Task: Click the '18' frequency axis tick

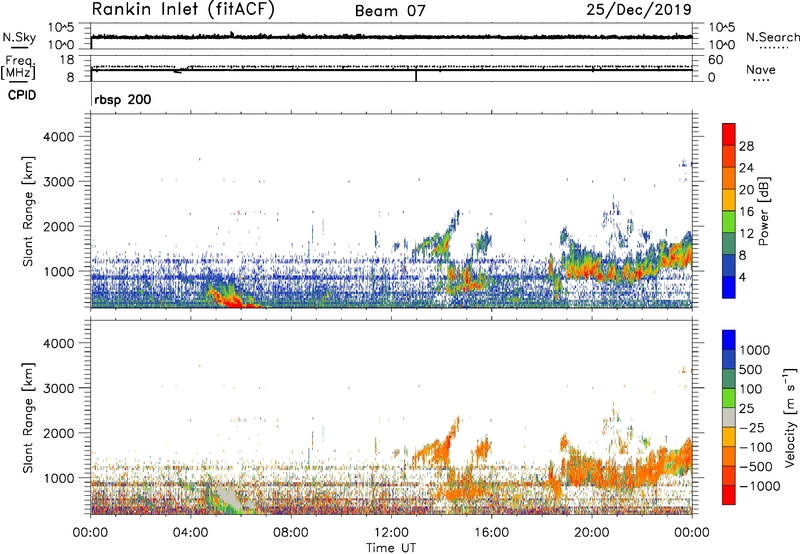Action: click(x=67, y=60)
